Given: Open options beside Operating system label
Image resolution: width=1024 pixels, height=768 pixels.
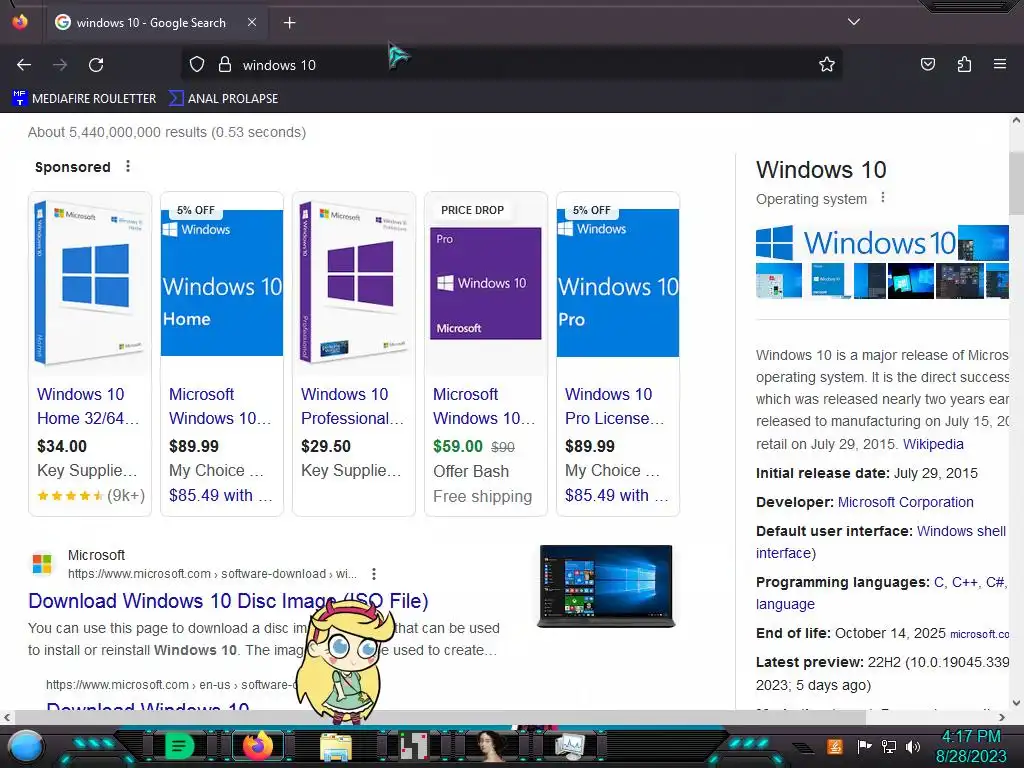Looking at the screenshot, I should [x=883, y=197].
